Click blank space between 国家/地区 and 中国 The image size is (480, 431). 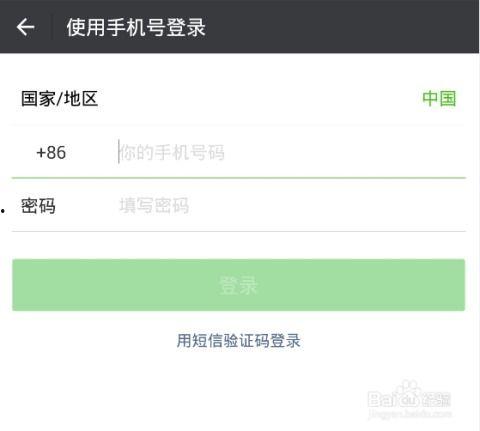[260, 99]
